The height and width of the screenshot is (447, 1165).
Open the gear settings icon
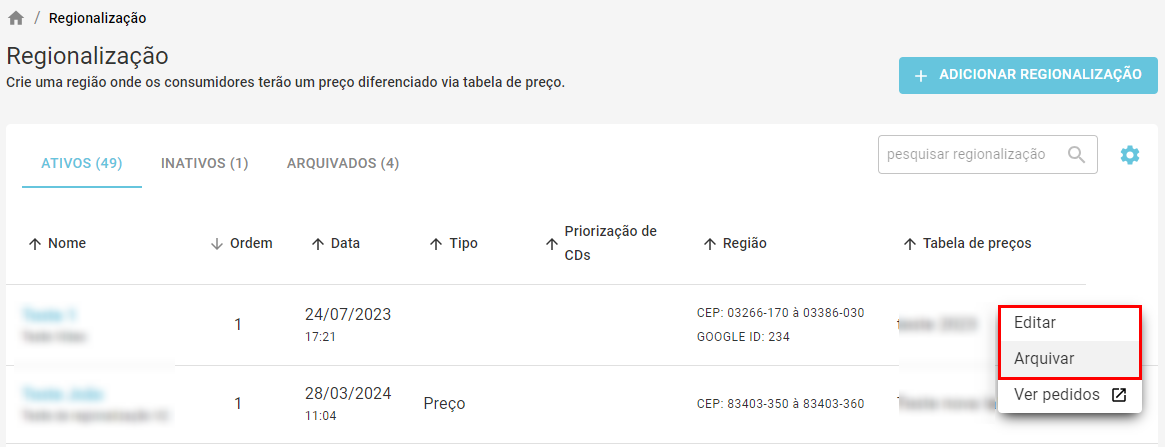pos(1129,154)
